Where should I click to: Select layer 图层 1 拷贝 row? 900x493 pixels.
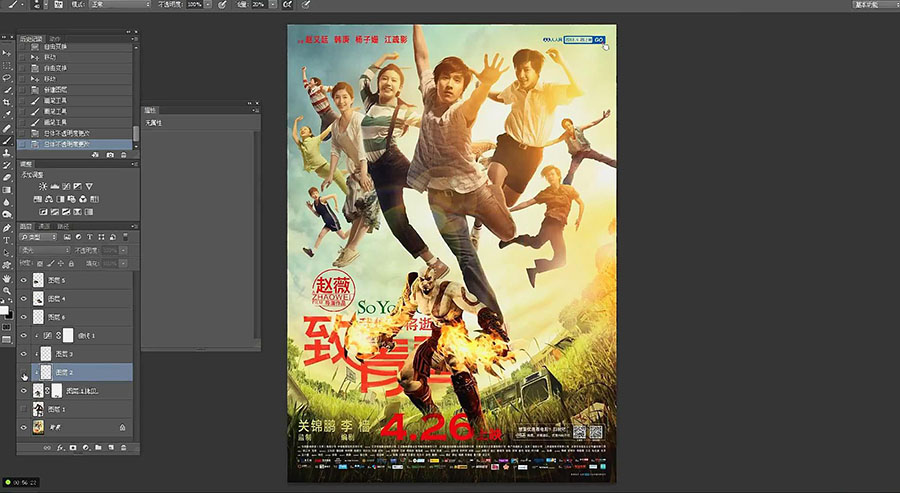(75, 391)
